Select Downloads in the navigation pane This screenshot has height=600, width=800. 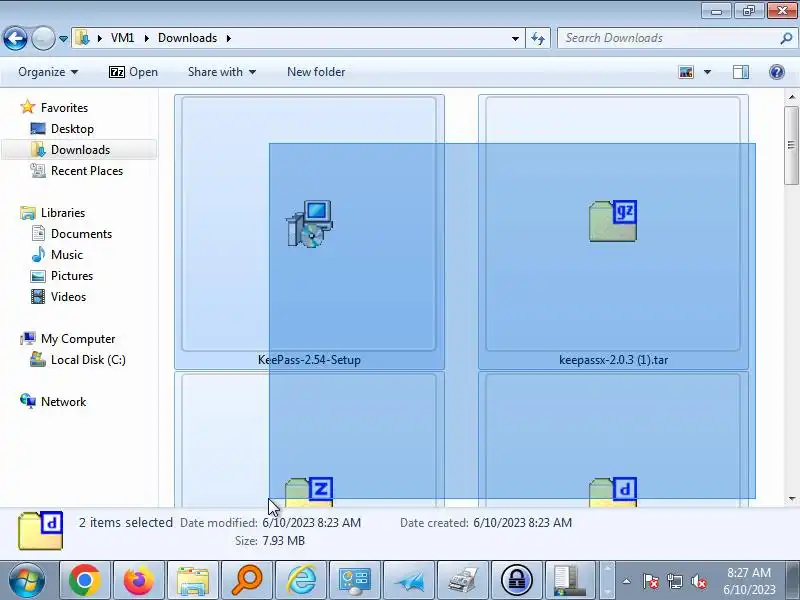point(80,149)
